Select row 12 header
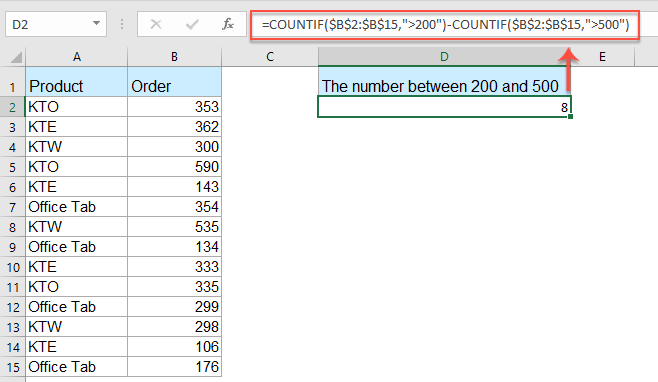The height and width of the screenshot is (382, 658). pyautogui.click(x=13, y=307)
